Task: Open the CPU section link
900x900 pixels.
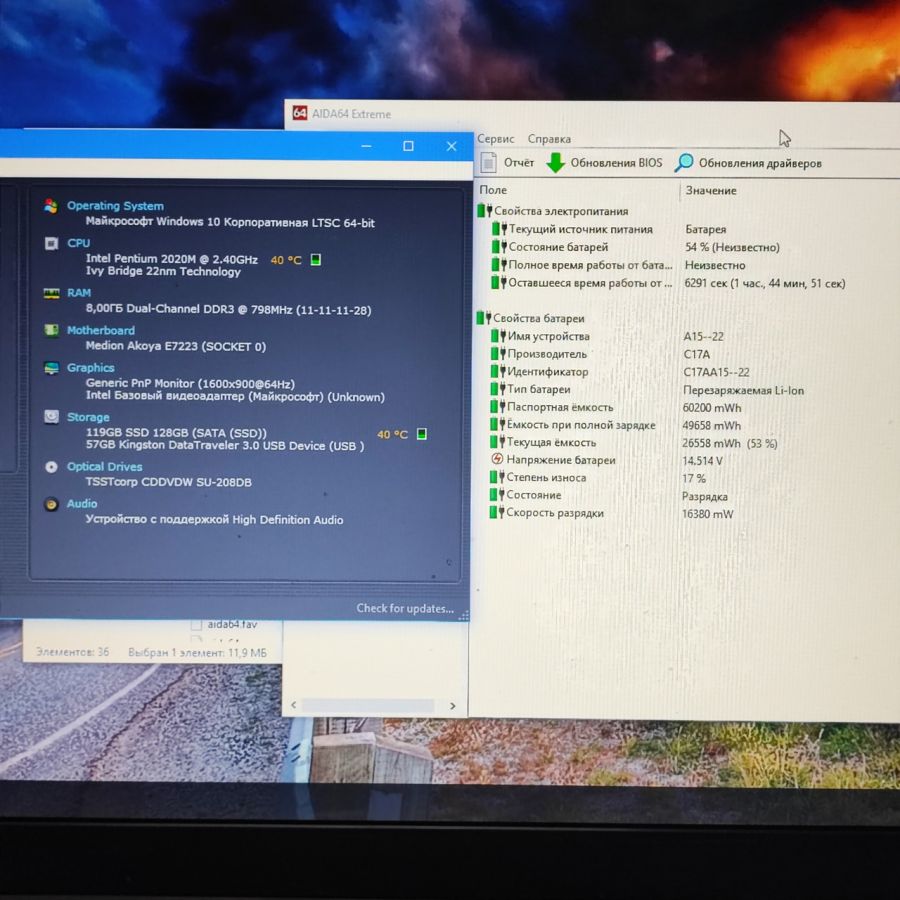Action: 79,243
